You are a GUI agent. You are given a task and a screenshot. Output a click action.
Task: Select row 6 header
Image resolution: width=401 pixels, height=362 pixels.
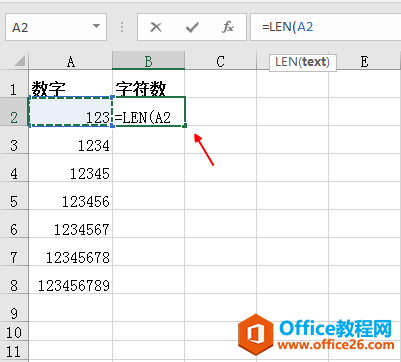click(x=14, y=224)
